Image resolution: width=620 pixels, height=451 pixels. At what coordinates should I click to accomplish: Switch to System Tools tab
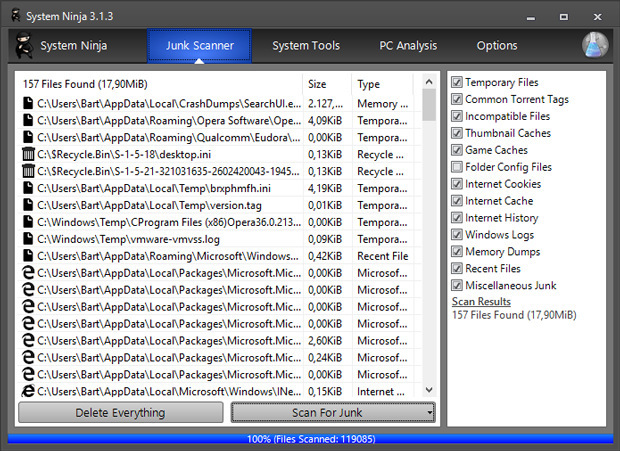306,45
